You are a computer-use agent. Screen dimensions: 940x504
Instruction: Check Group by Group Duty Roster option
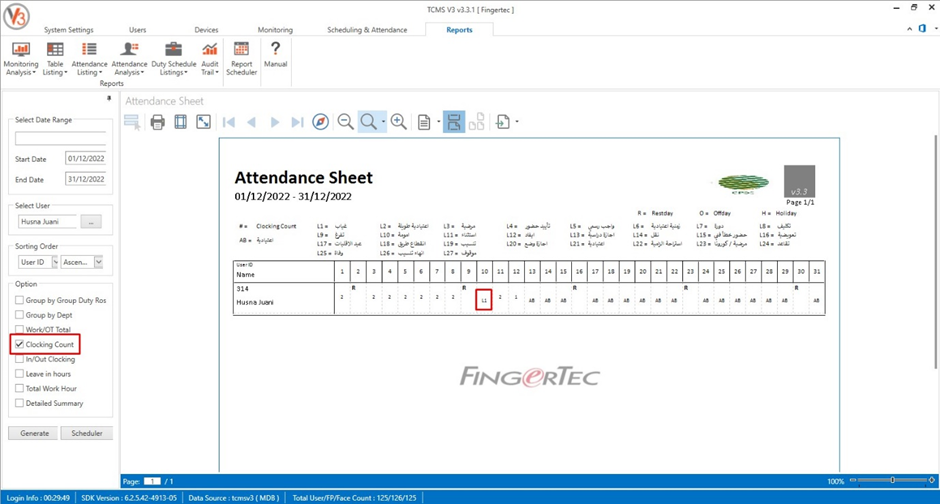[x=20, y=300]
